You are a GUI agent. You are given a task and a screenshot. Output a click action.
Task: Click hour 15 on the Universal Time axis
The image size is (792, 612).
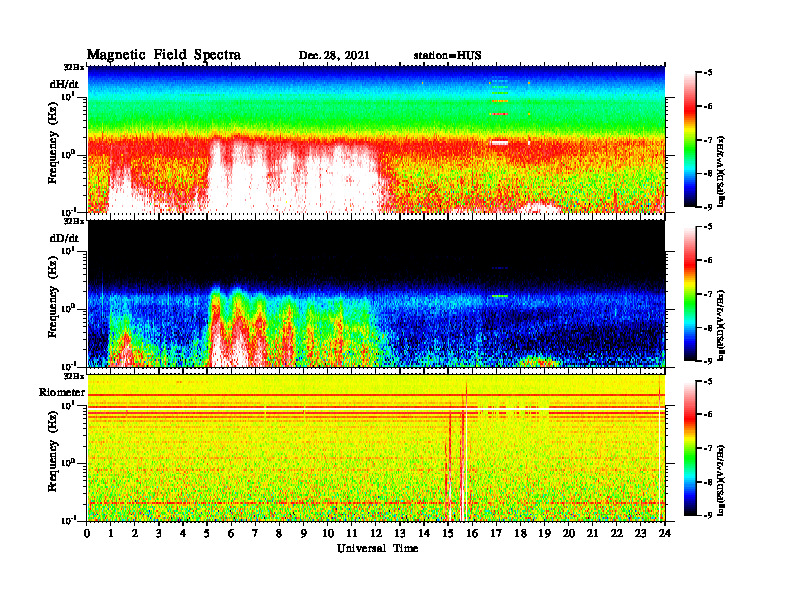(448, 533)
